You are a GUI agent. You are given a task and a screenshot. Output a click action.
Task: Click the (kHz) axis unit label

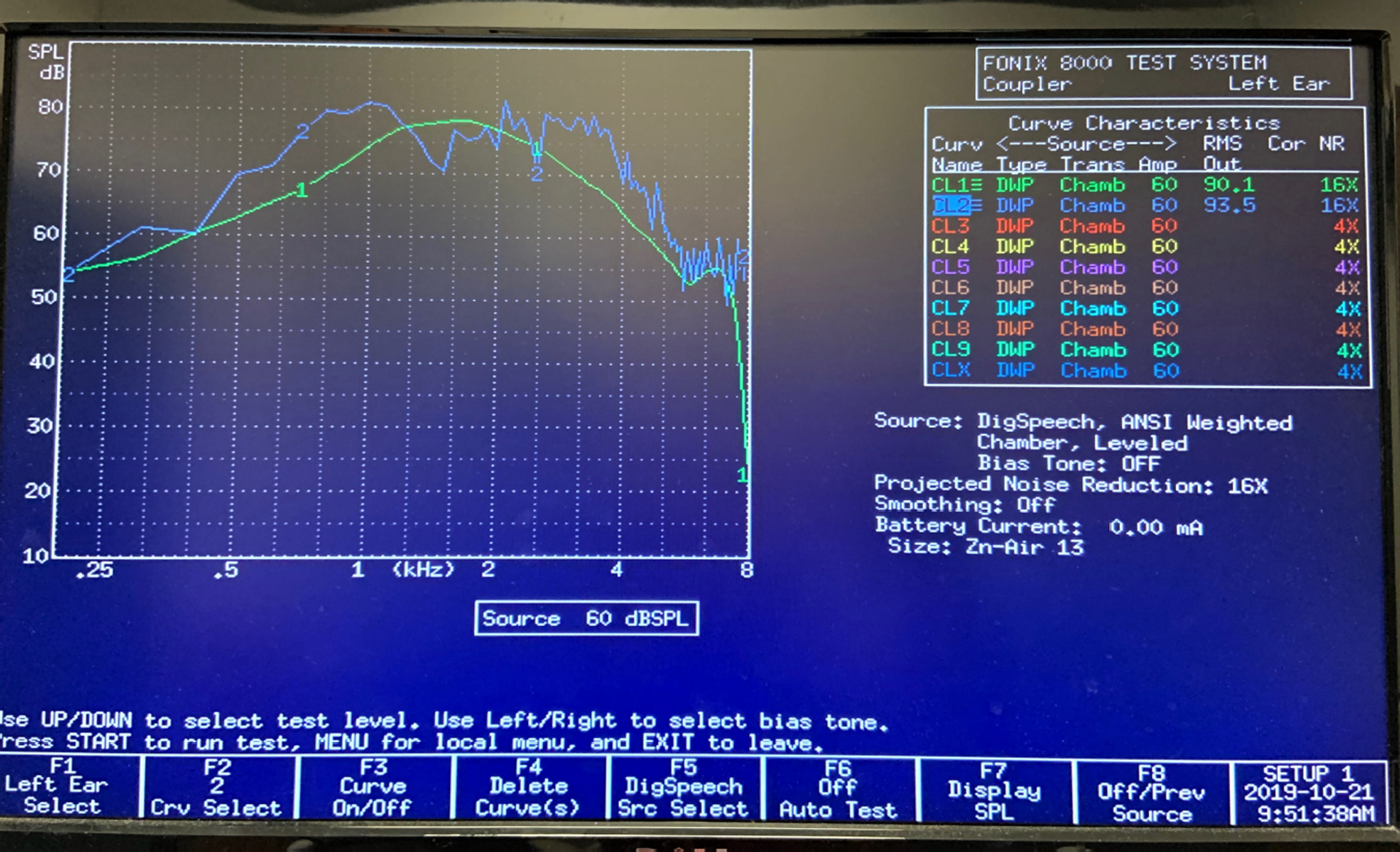pos(424,569)
